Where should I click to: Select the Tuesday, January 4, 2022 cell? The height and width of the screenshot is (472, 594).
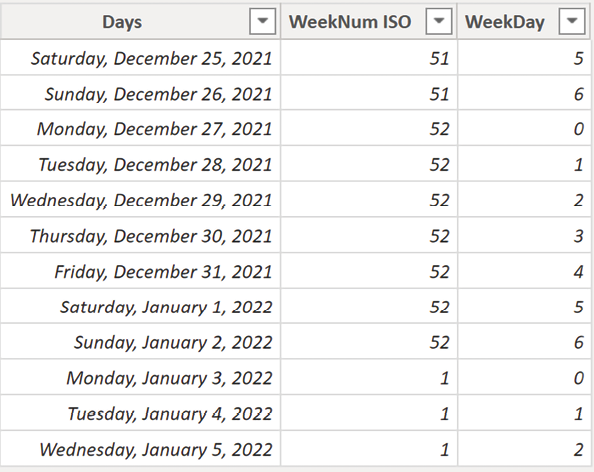pyautogui.click(x=140, y=413)
